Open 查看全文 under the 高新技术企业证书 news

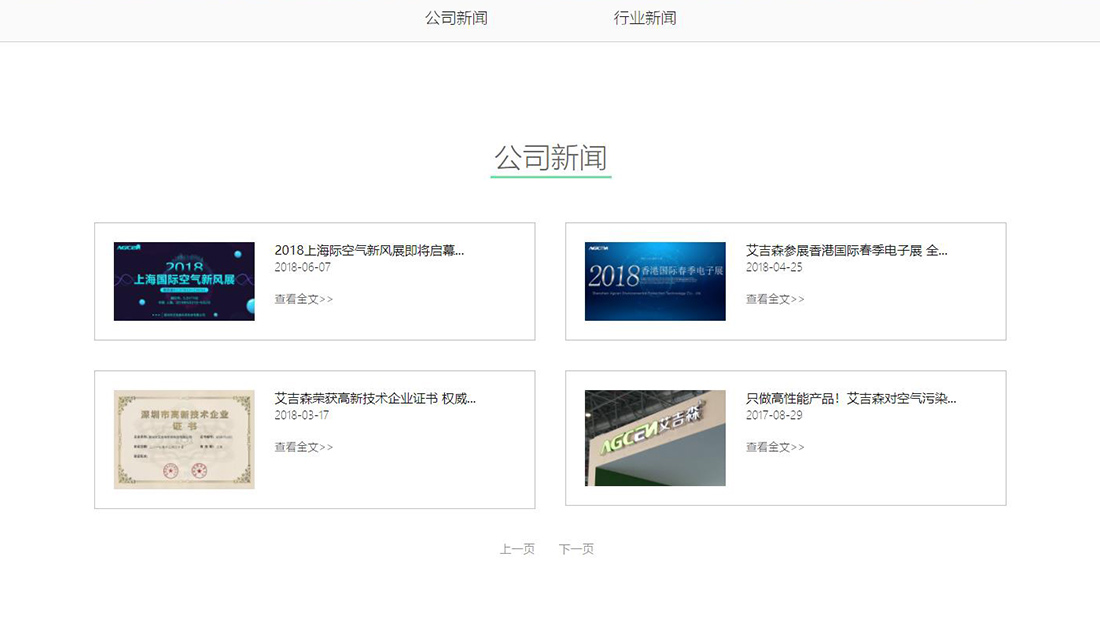coord(302,447)
